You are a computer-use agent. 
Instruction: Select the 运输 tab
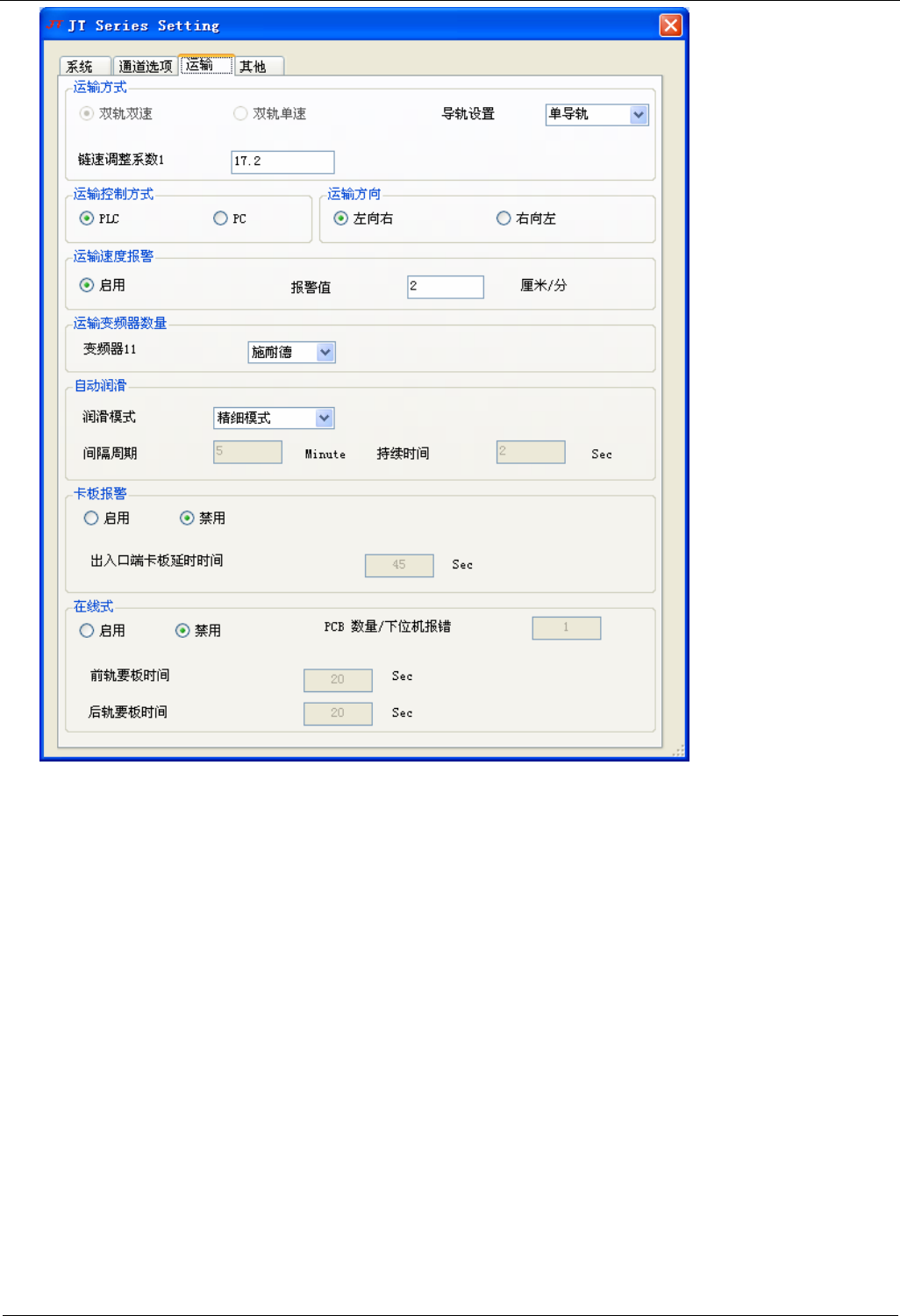tap(206, 65)
